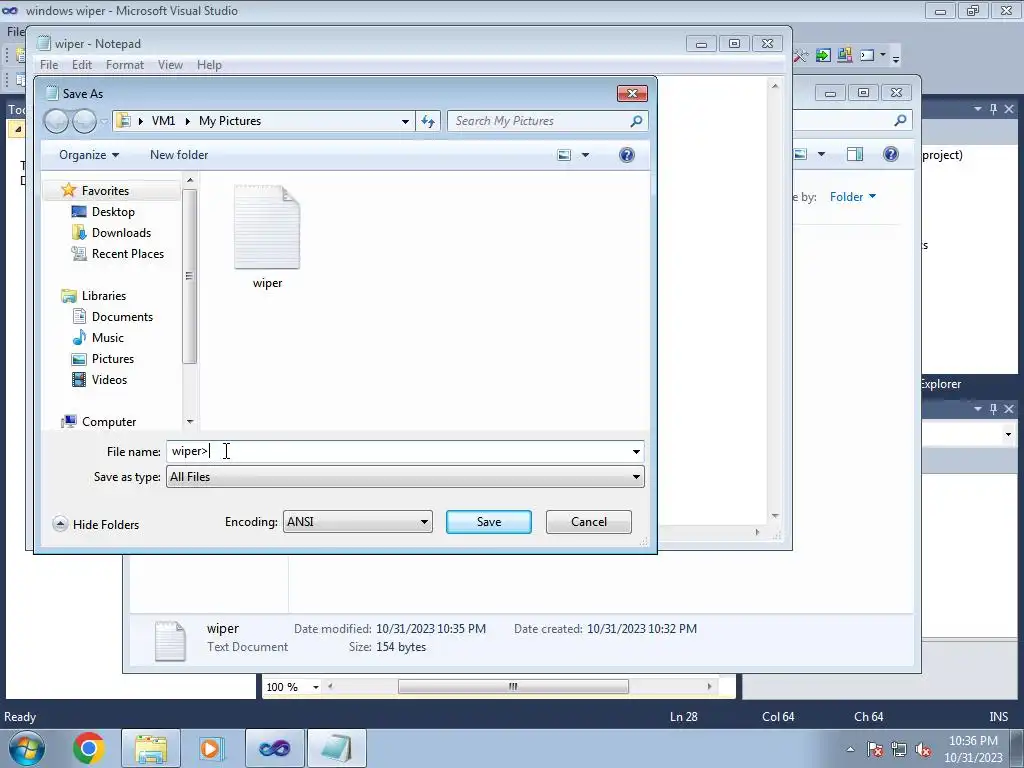This screenshot has width=1024, height=768.
Task: Open Notepad File menu
Action: 49,65
